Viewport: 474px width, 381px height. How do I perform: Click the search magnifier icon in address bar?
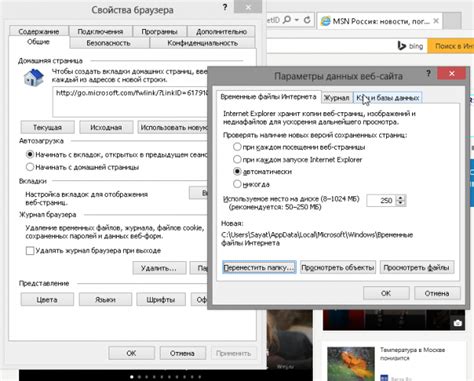(287, 20)
